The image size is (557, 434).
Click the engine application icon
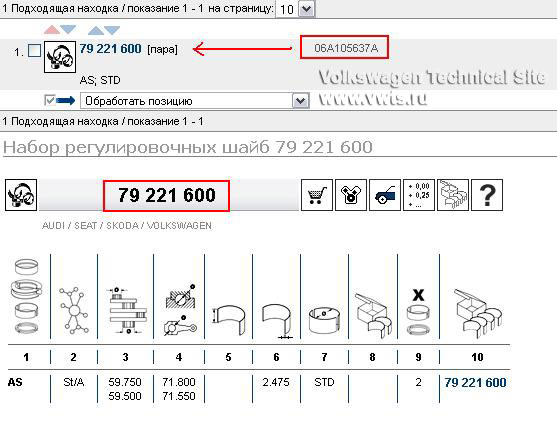(x=351, y=195)
